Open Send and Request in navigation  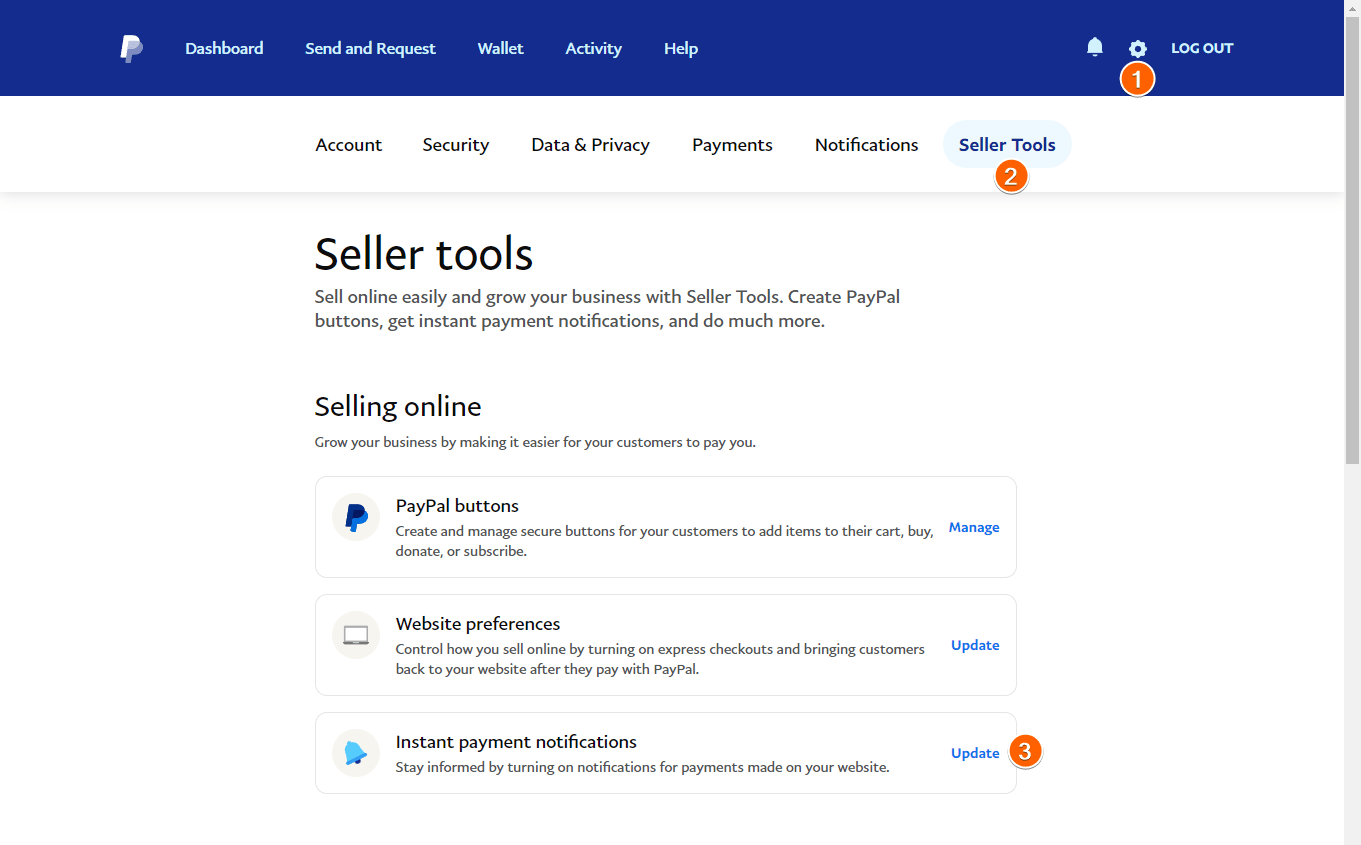point(370,48)
